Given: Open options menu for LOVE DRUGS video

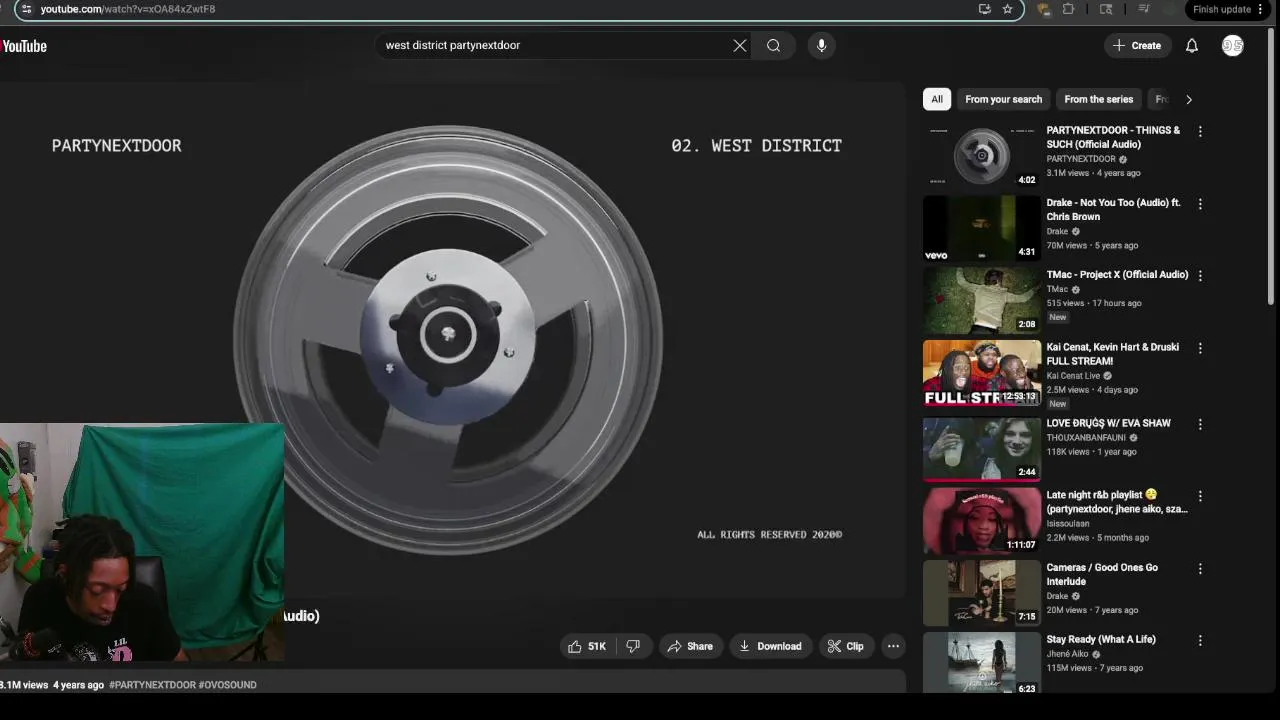Looking at the screenshot, I should pyautogui.click(x=1200, y=424).
